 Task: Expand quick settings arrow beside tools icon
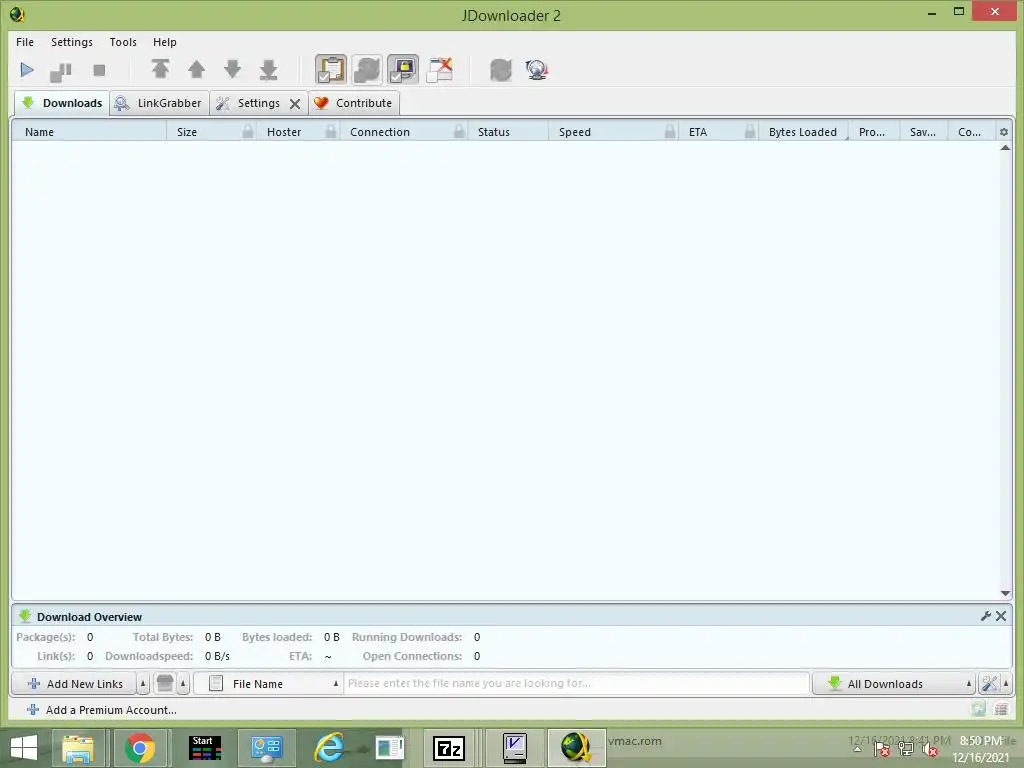[x=1006, y=684]
